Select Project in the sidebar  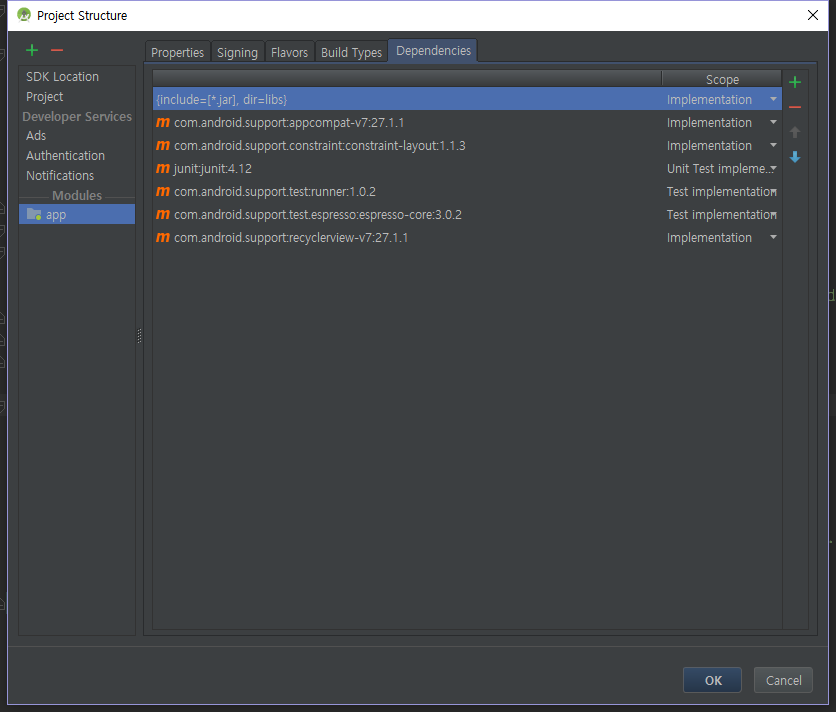45,97
